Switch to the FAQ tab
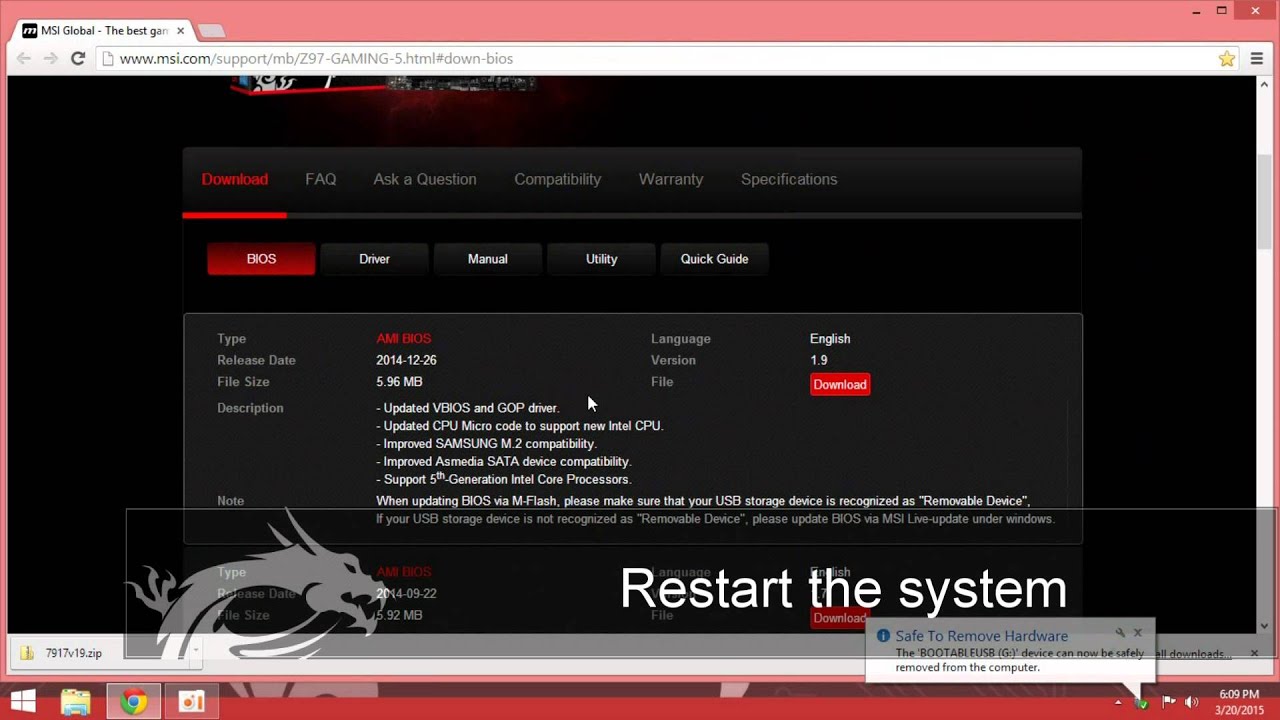The height and width of the screenshot is (720, 1280). [320, 179]
